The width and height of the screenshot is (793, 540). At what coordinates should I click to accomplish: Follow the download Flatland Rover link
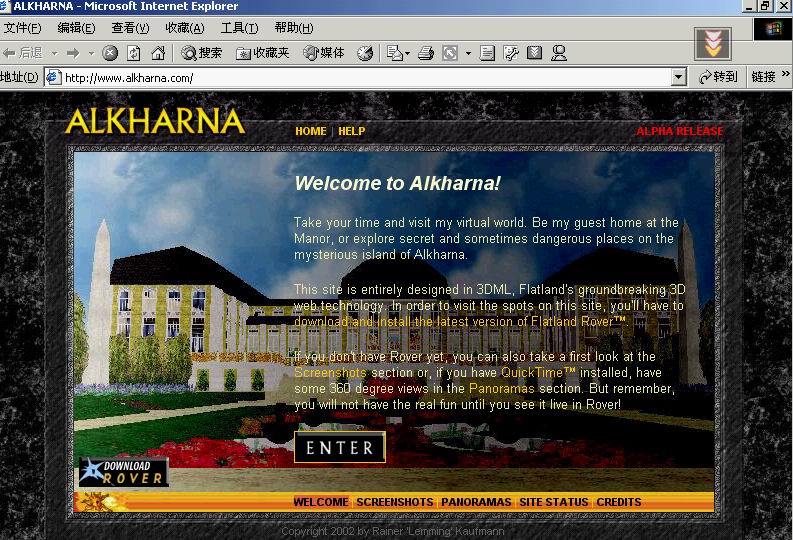coord(460,322)
